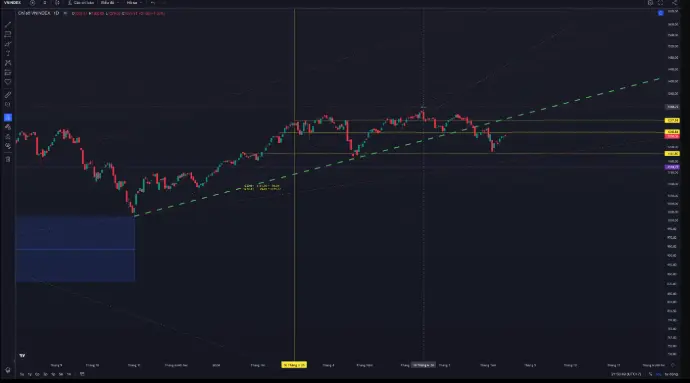Open the D interval selector

point(44,3)
